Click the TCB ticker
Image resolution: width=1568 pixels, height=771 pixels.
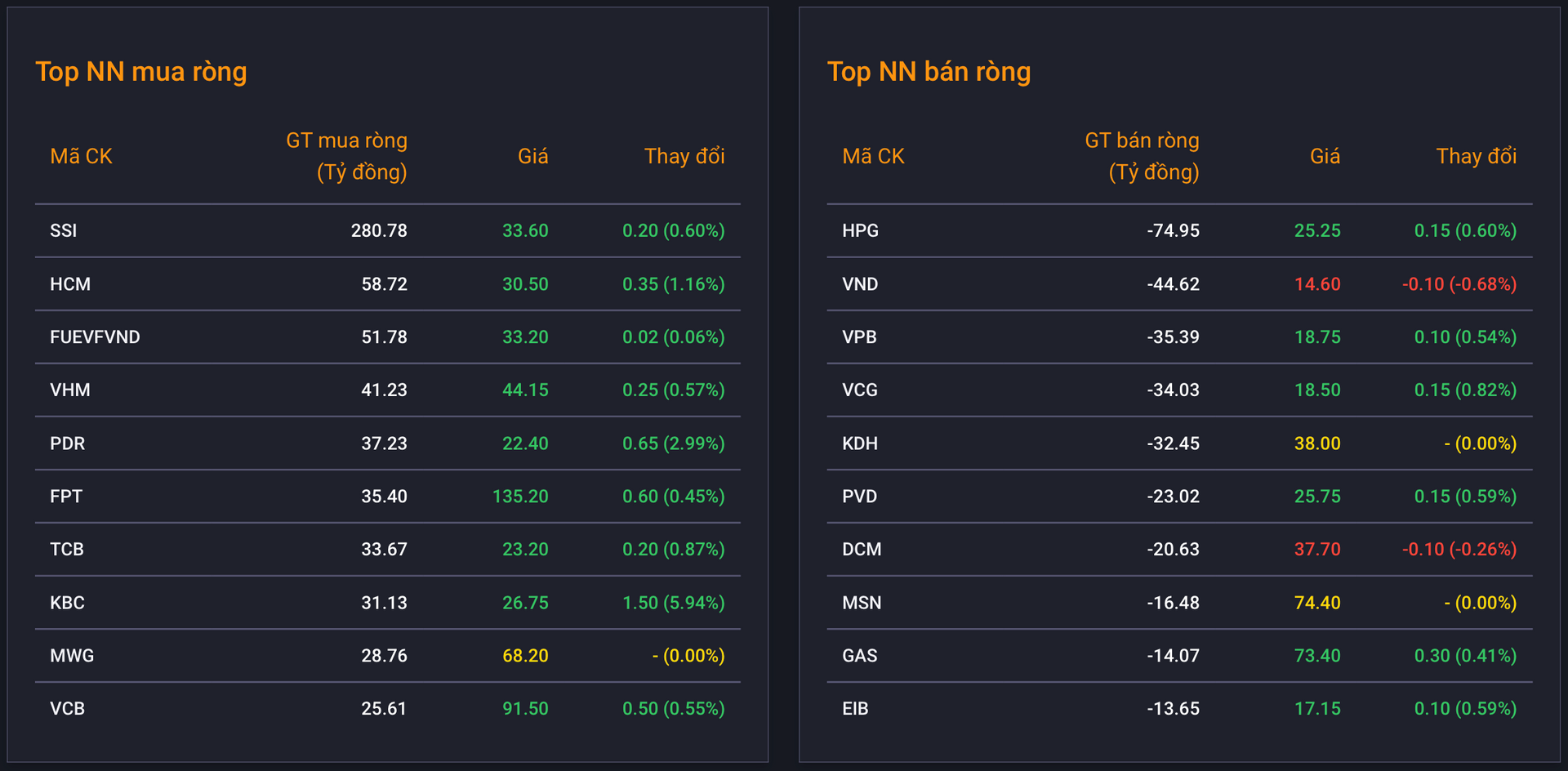[67, 550]
